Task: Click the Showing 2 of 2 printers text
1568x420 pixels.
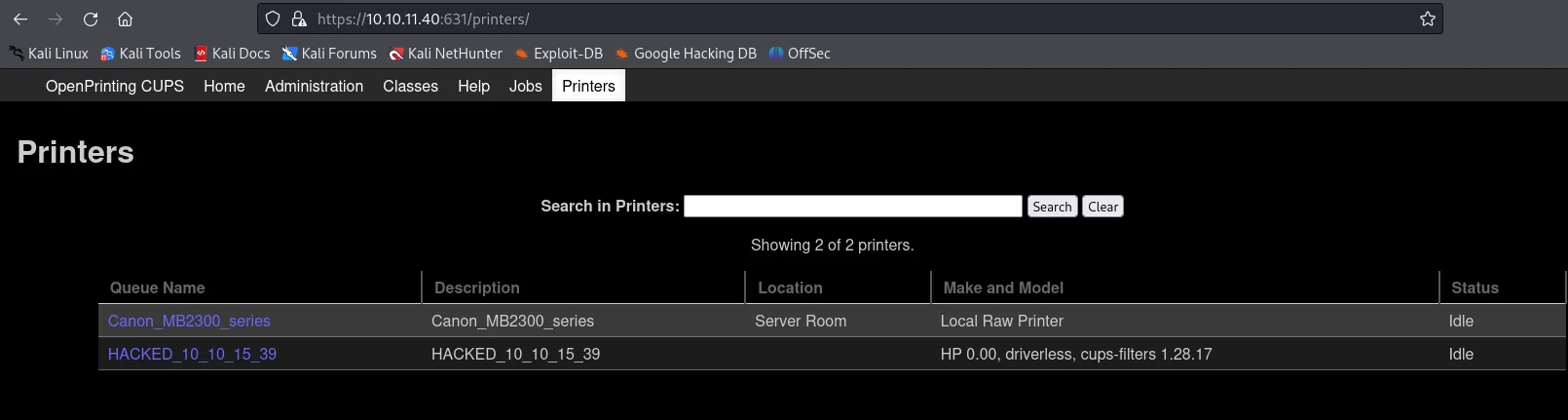Action: click(x=832, y=245)
